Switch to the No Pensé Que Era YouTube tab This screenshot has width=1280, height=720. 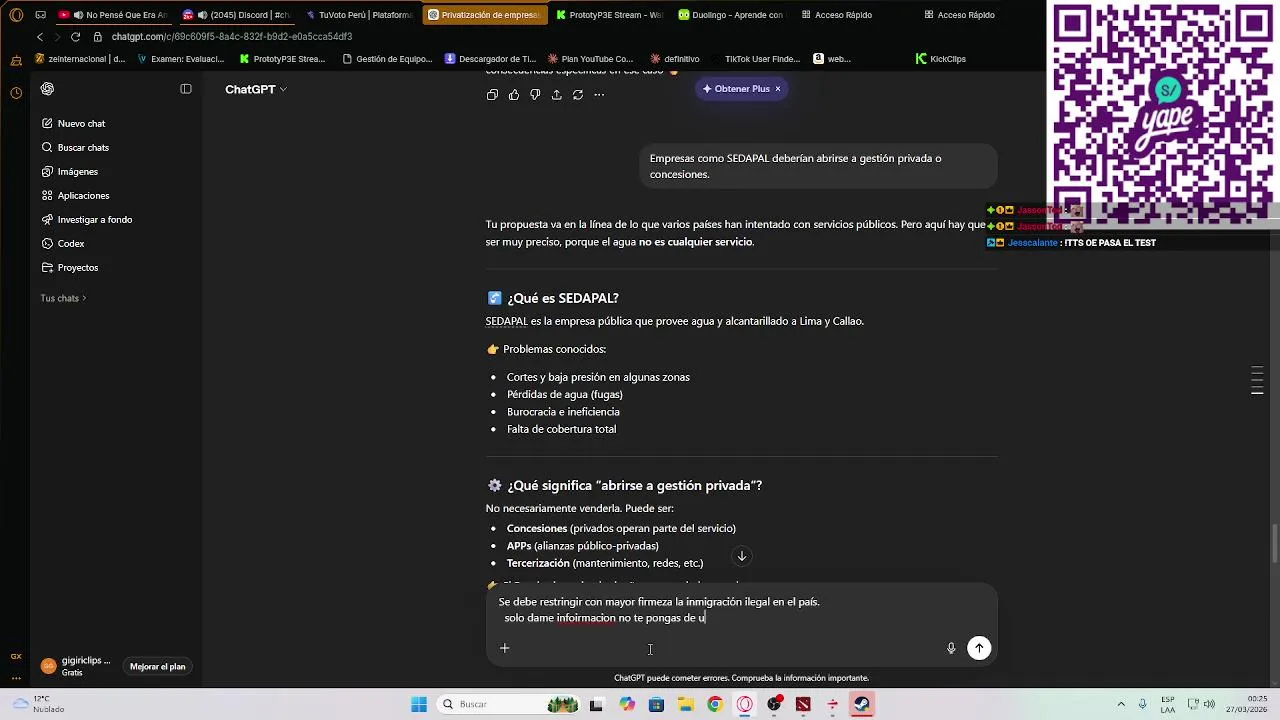click(x=113, y=15)
